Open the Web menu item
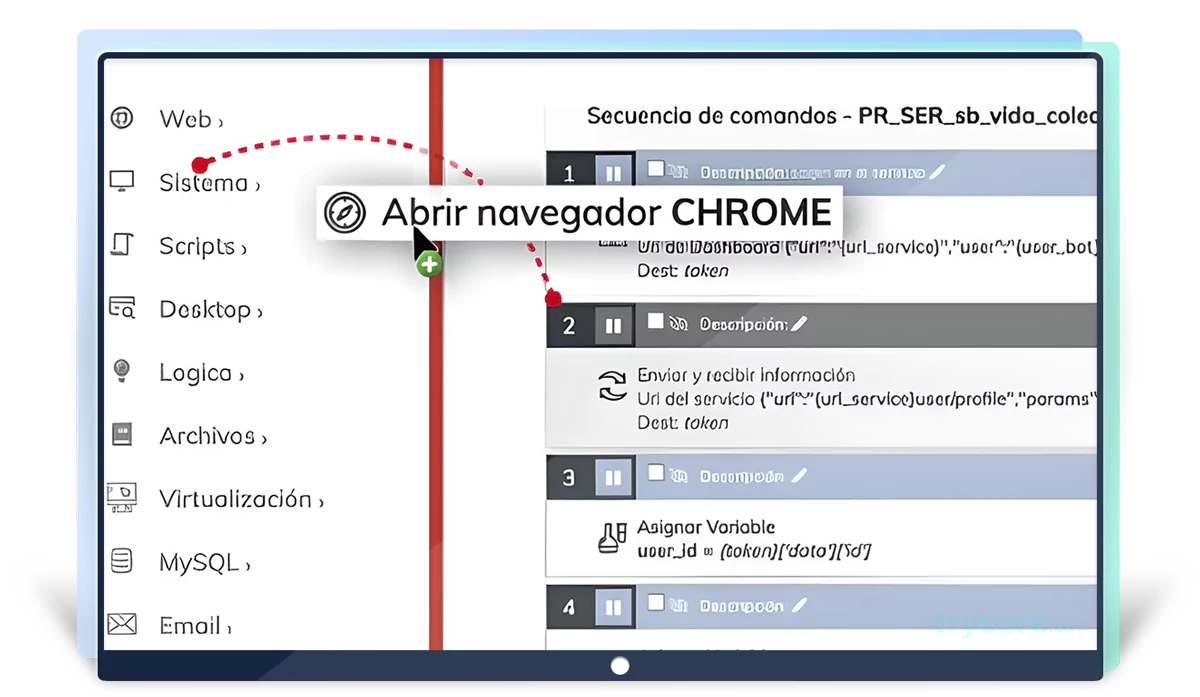The width and height of the screenshot is (1200, 697). (x=186, y=118)
